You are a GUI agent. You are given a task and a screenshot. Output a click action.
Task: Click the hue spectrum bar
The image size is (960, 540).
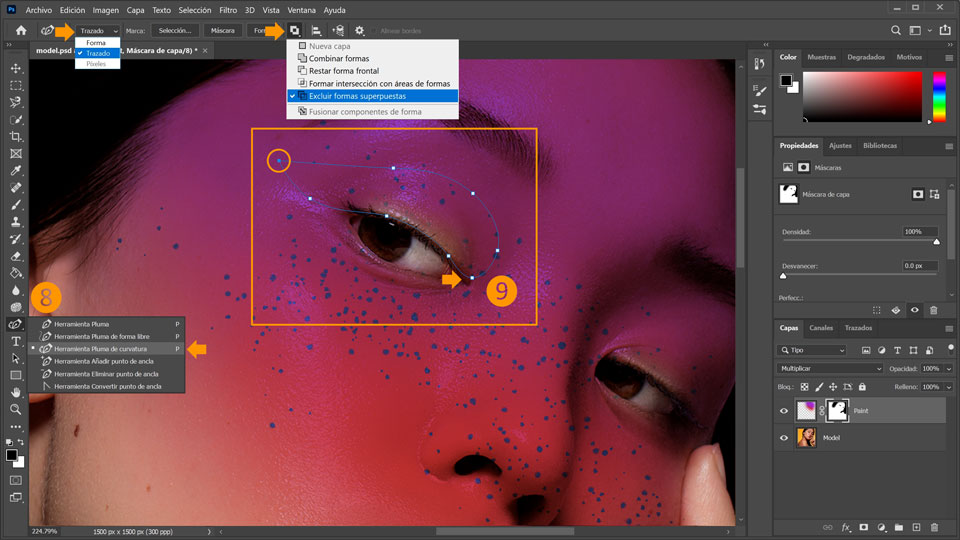939,97
